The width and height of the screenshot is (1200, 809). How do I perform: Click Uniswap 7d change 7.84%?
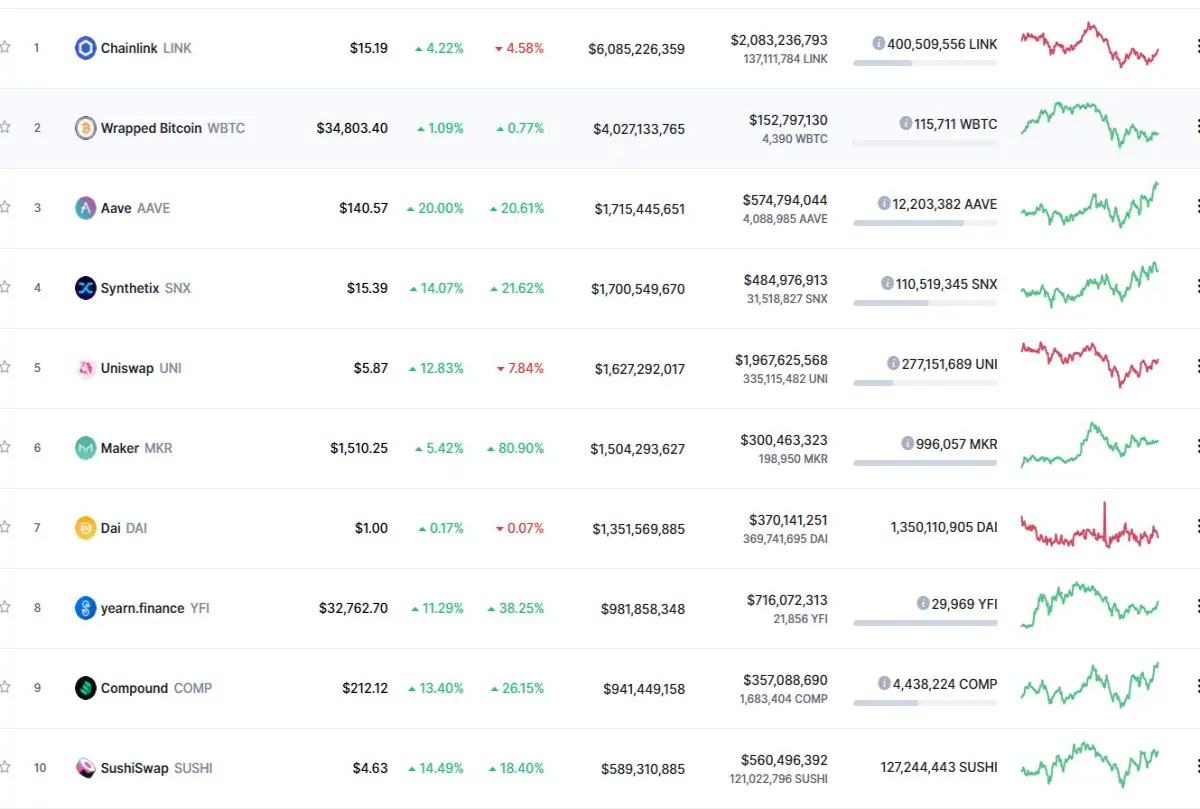coord(520,368)
